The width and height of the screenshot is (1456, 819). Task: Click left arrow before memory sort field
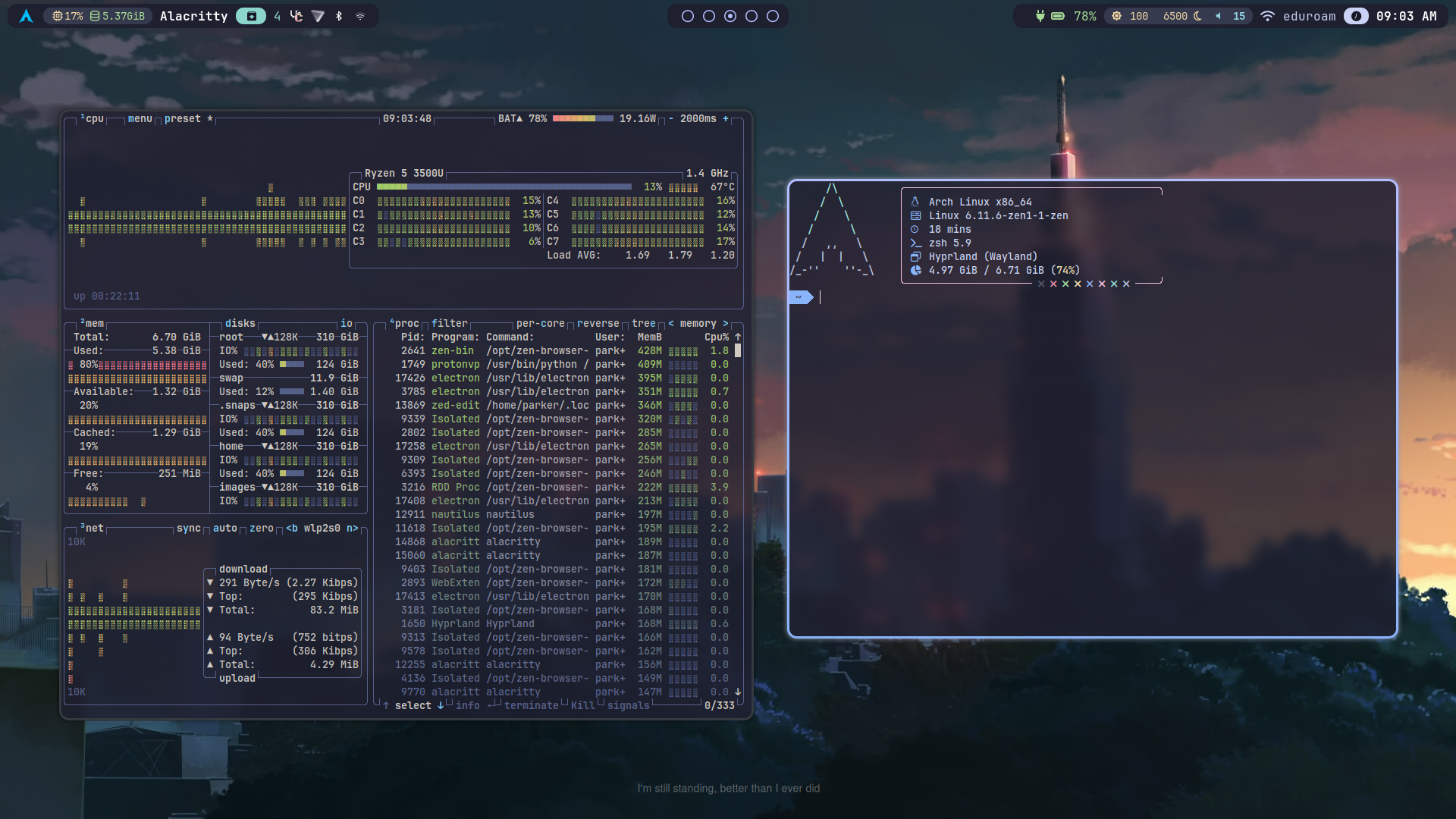tap(671, 323)
